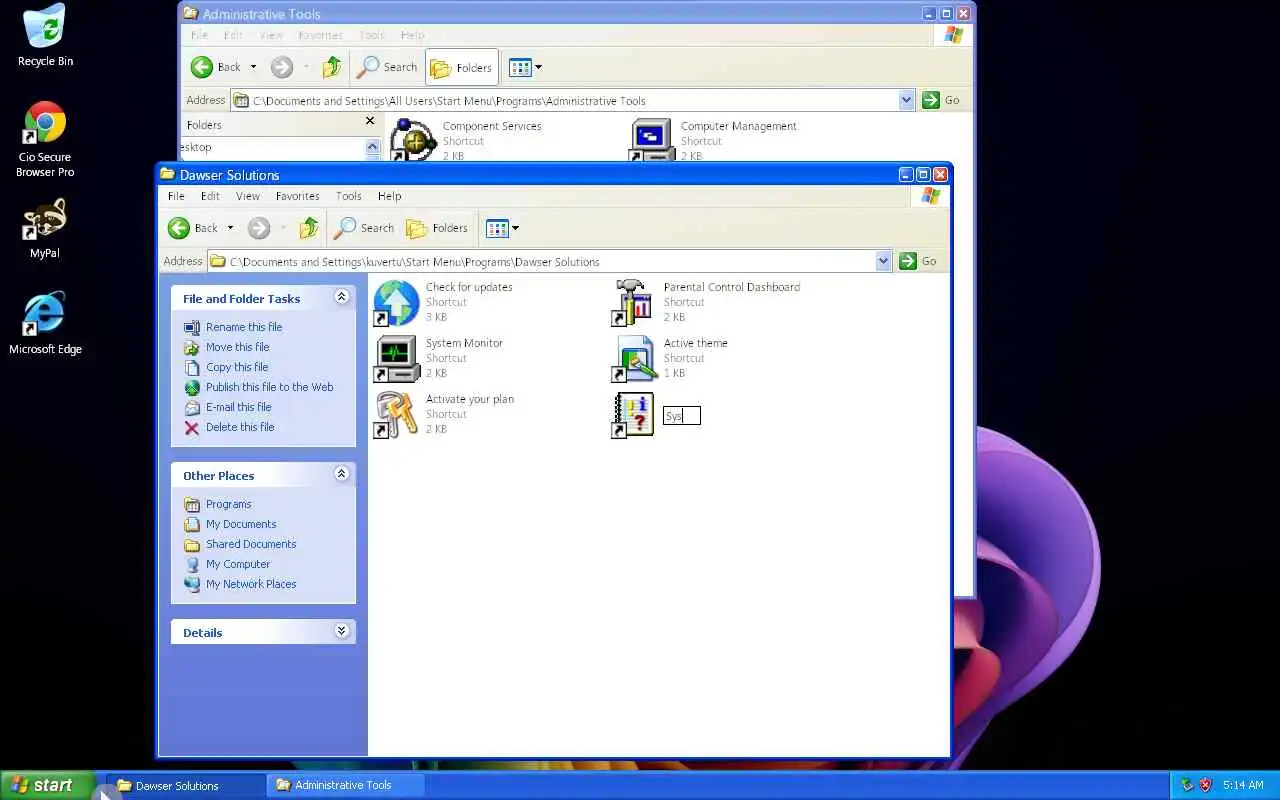Click Delete this file link
The image size is (1280, 800).
[240, 427]
